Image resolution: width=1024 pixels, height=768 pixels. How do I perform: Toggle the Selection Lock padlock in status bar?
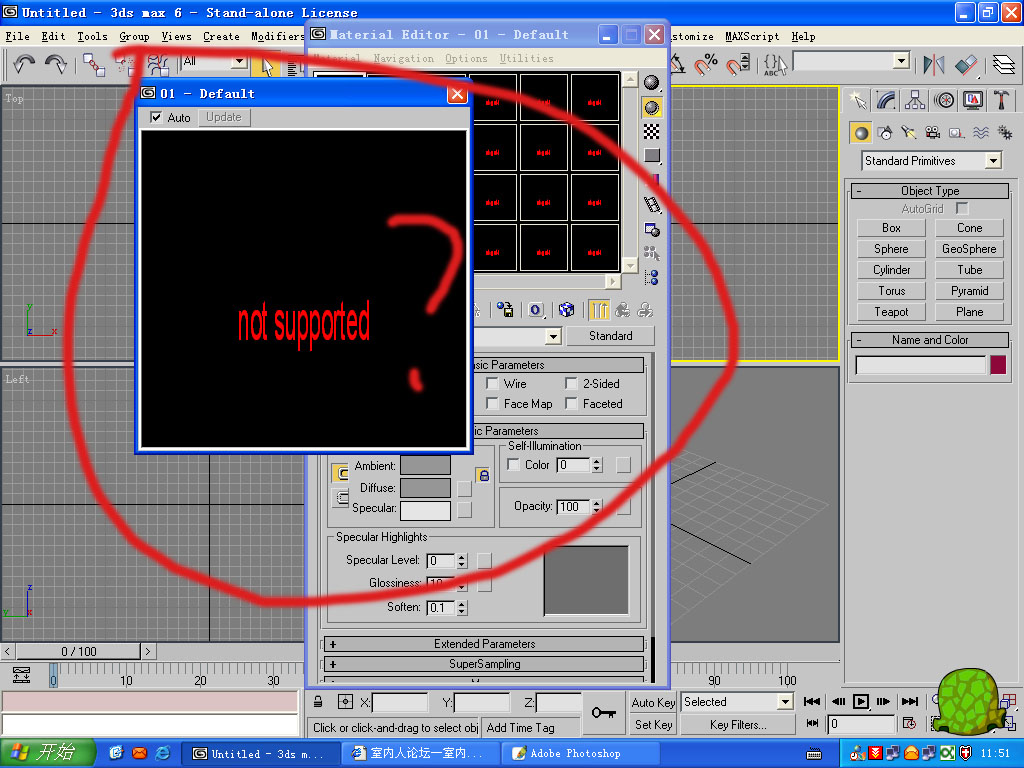tap(318, 702)
